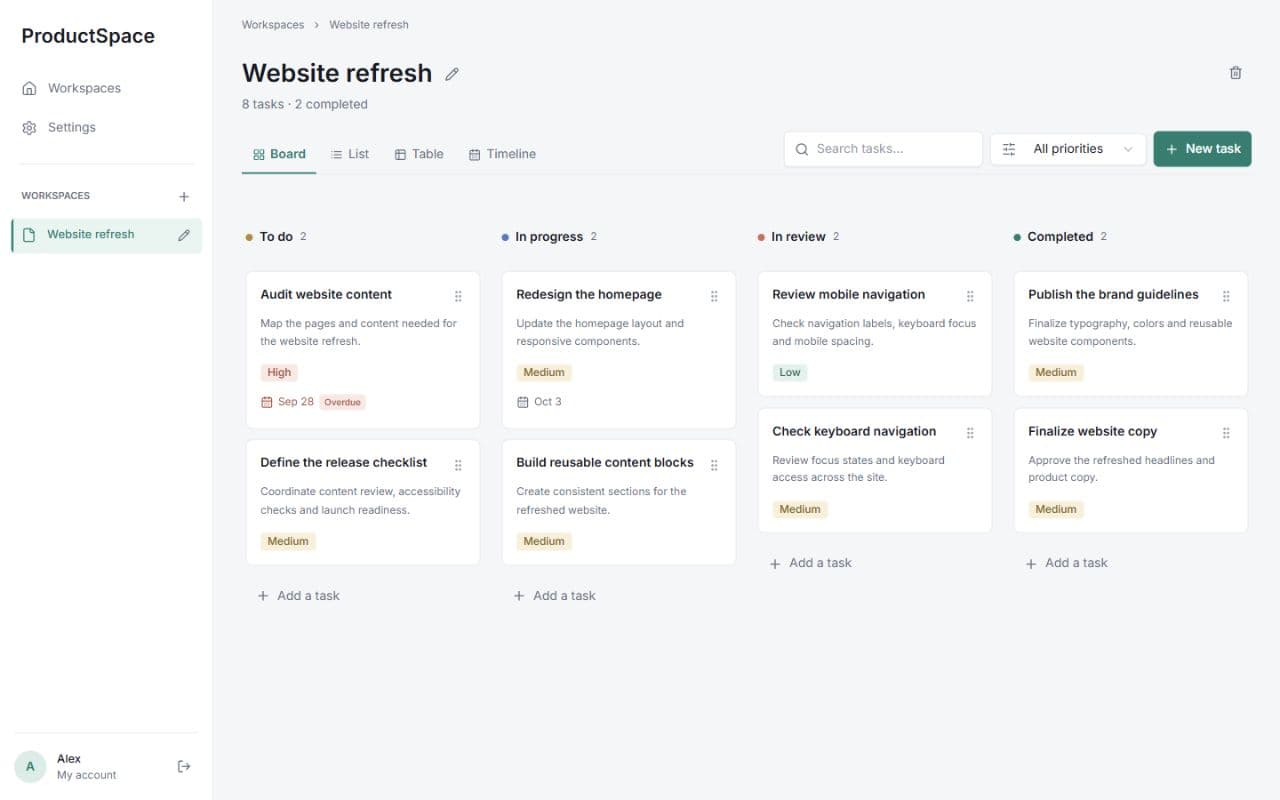Switch to the Table view tab
This screenshot has width=1280, height=800.
(x=419, y=154)
